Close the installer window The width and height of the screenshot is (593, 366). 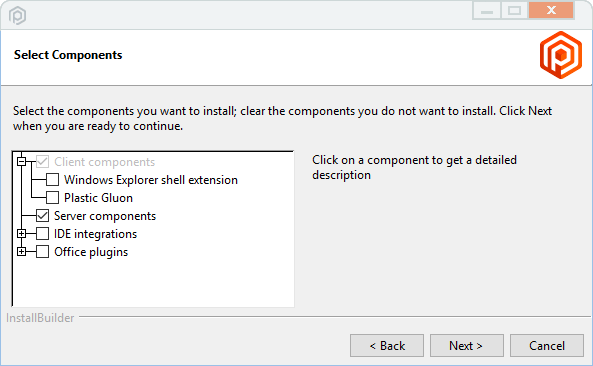pyautogui.click(x=551, y=10)
